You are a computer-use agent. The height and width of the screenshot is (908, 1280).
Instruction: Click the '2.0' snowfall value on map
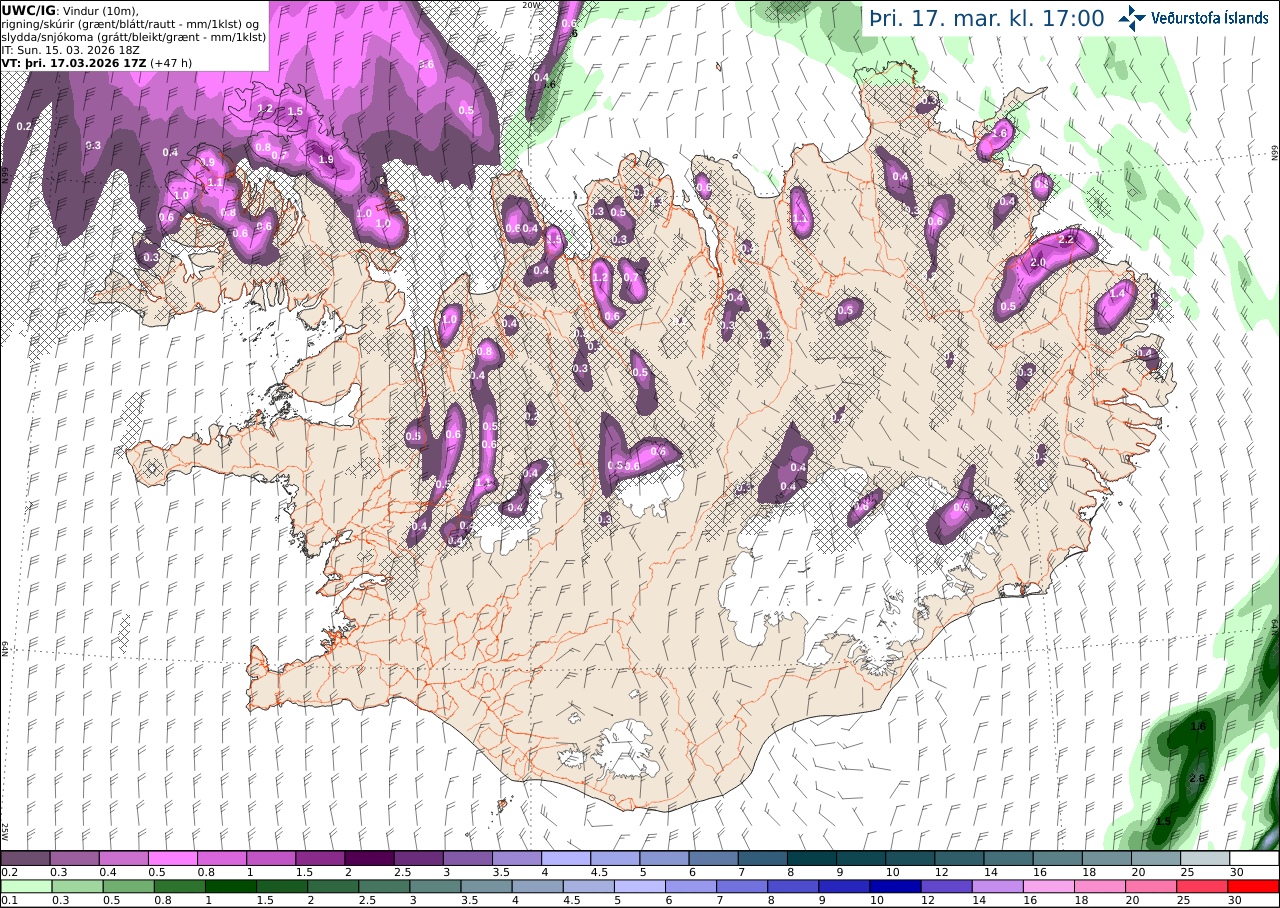pyautogui.click(x=1037, y=262)
